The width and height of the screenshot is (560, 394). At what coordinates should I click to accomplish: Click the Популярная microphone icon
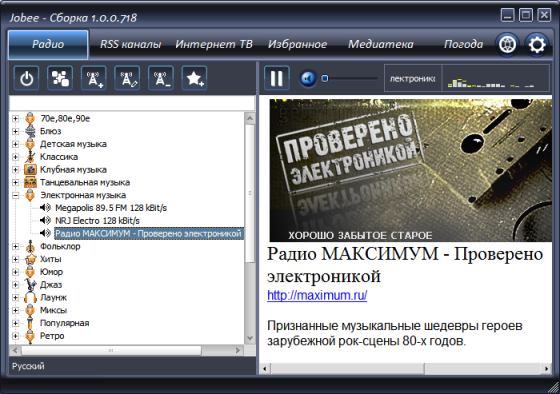(x=30, y=323)
